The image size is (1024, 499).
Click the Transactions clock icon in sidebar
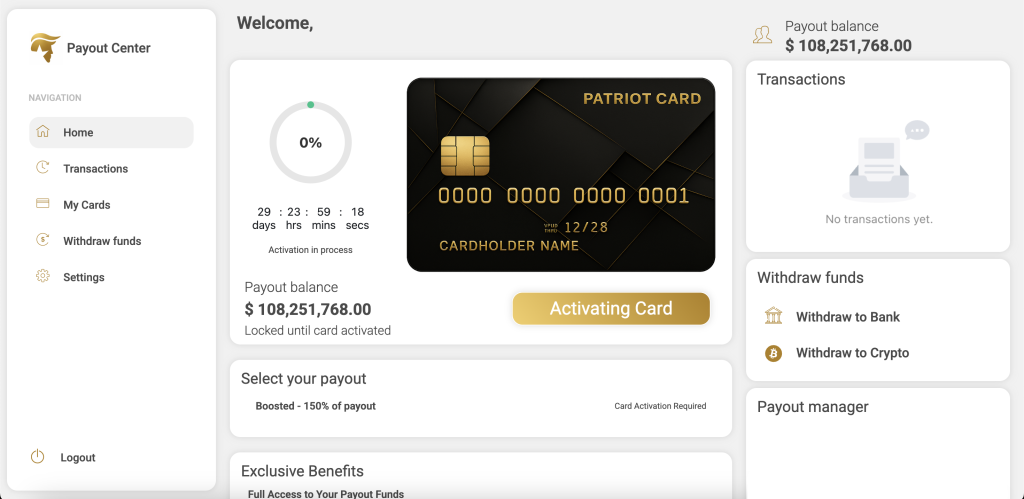pyautogui.click(x=42, y=168)
